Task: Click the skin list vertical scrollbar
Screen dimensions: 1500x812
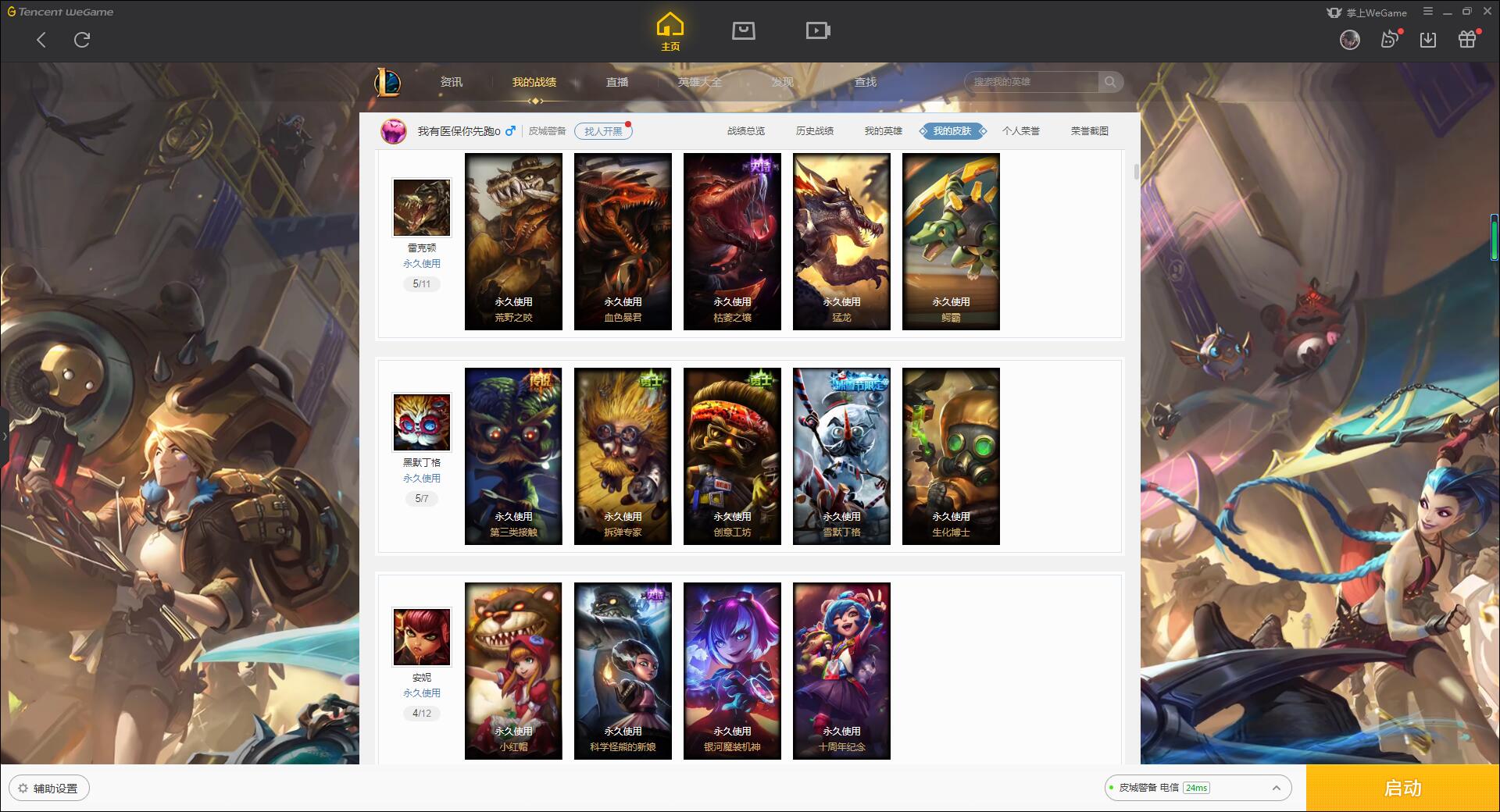Action: [x=1136, y=172]
